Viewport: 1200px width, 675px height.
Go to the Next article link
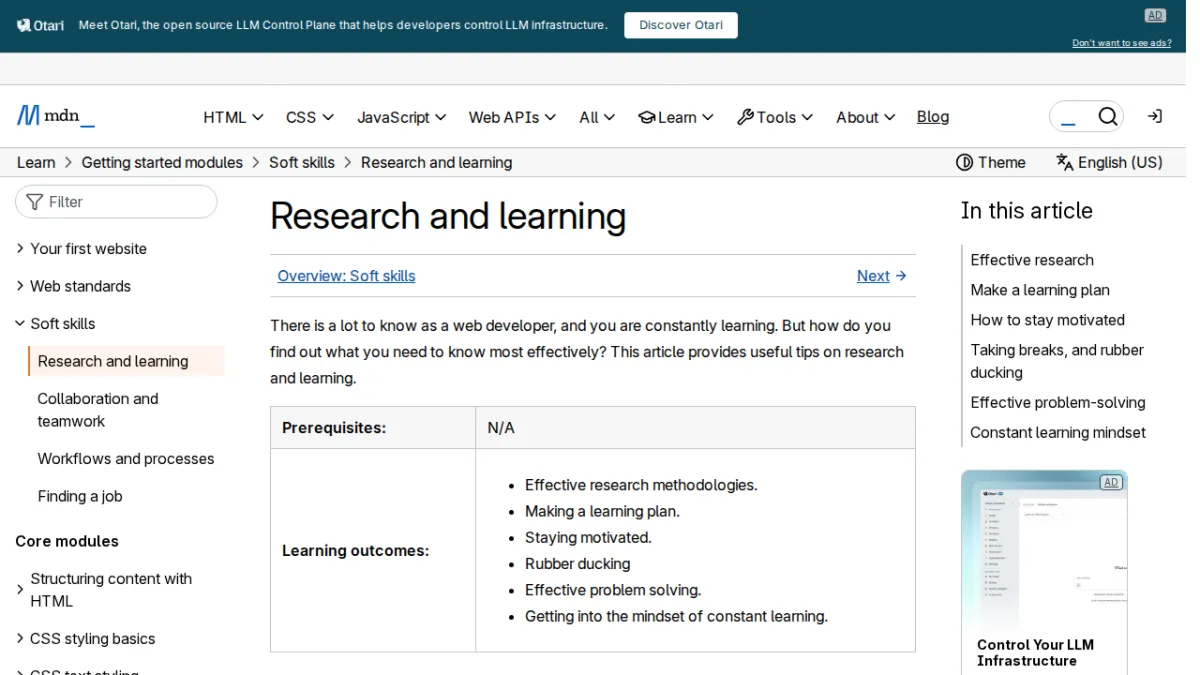tap(881, 276)
